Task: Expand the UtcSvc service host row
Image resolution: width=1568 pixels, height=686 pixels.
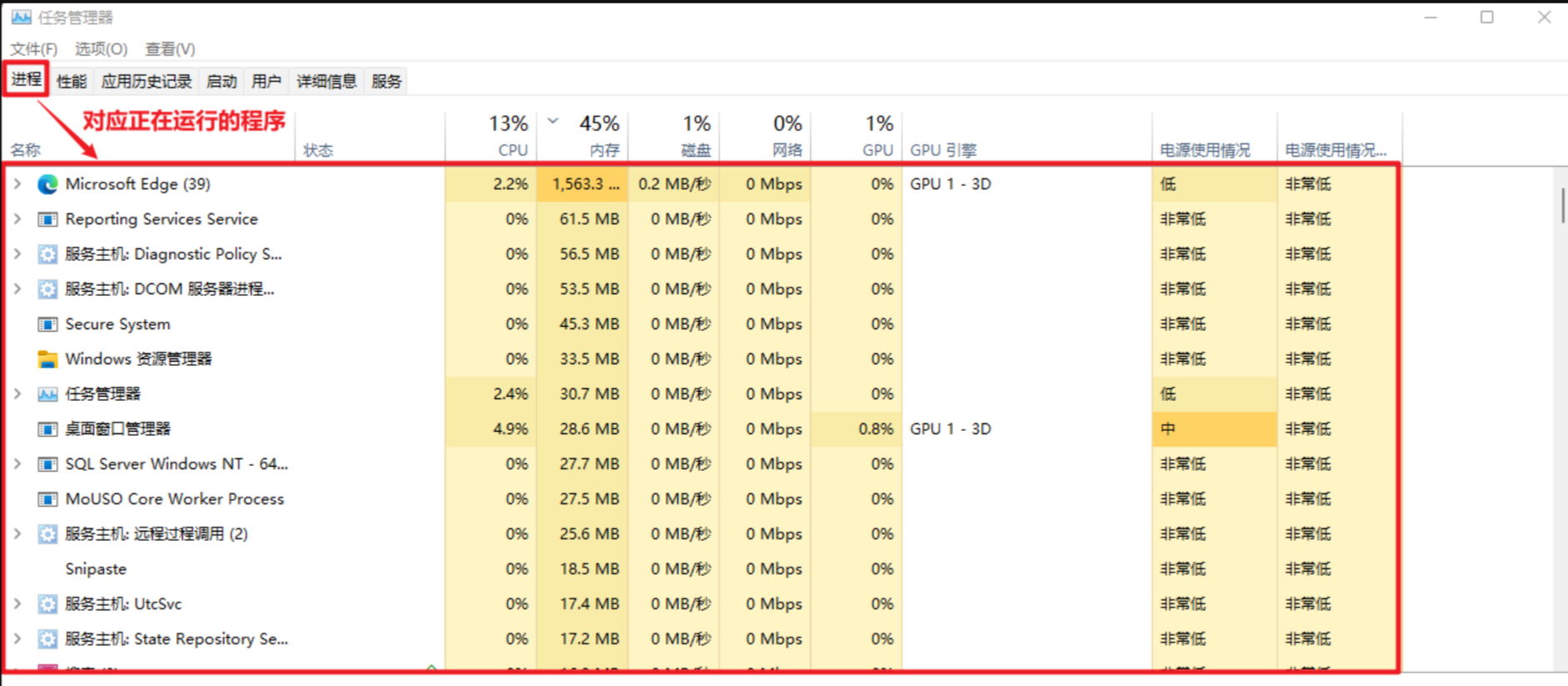Action: point(18,603)
